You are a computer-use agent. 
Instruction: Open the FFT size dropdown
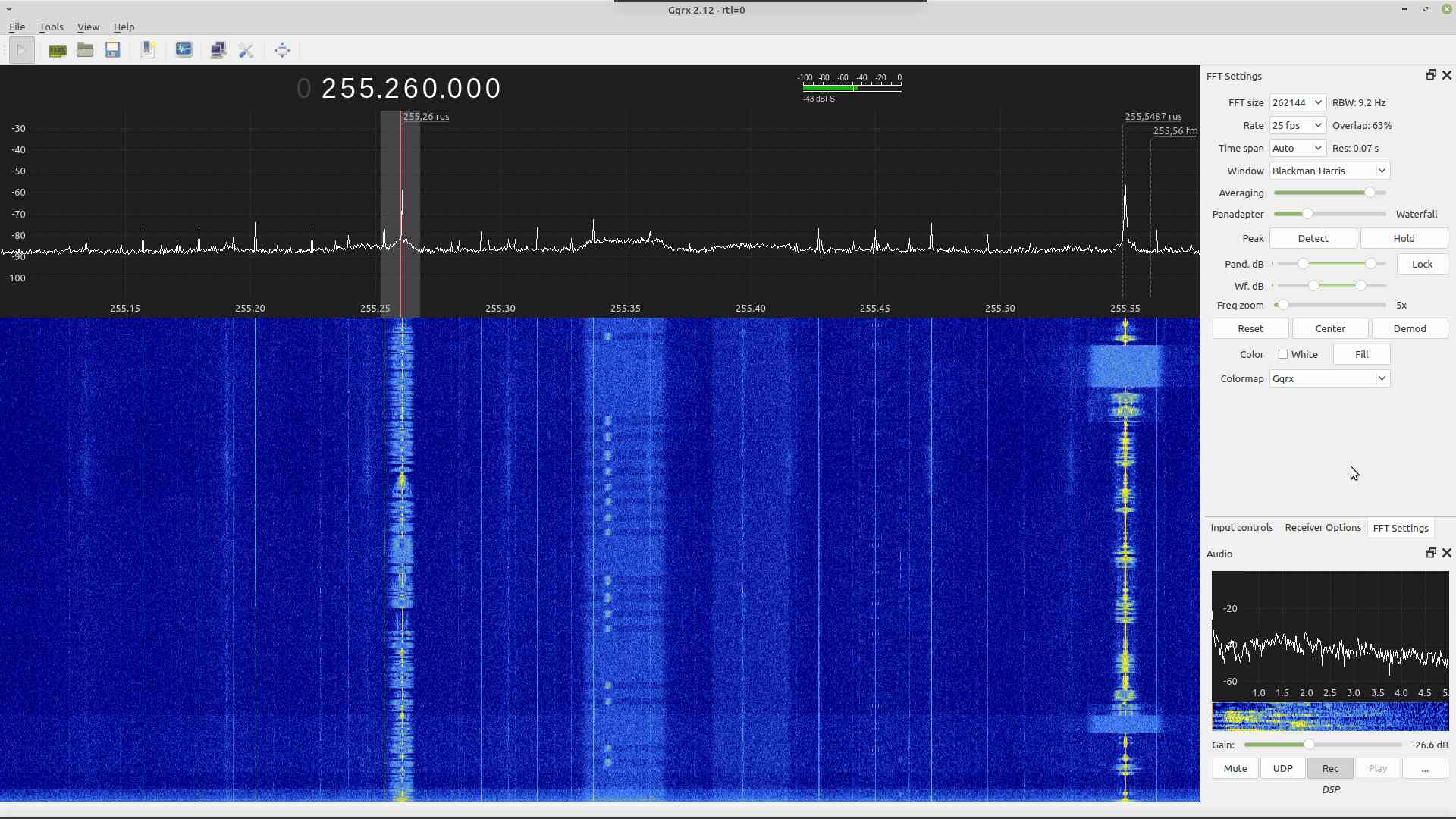pos(1298,102)
